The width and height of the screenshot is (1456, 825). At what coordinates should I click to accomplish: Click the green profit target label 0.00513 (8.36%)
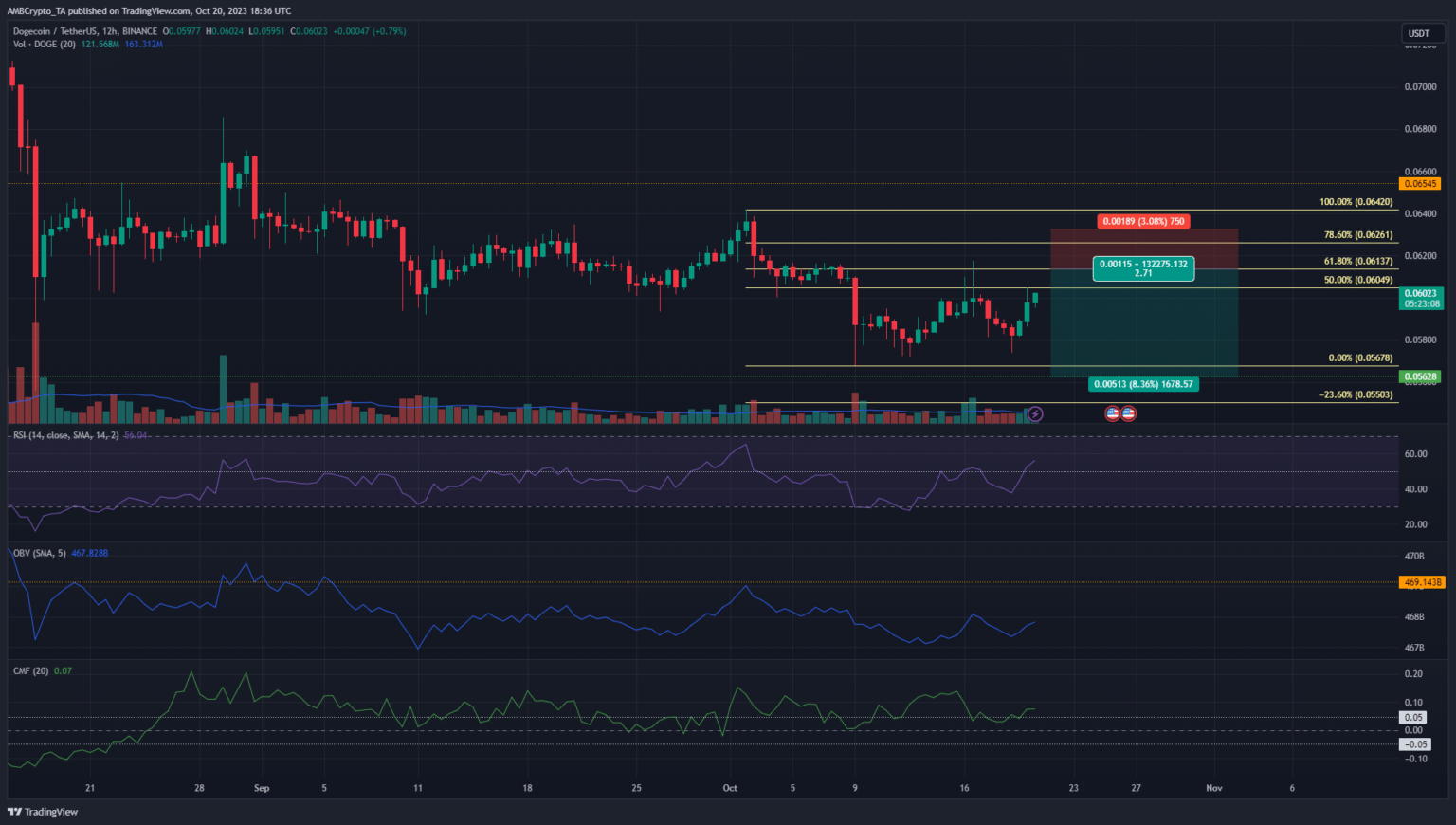[1142, 384]
